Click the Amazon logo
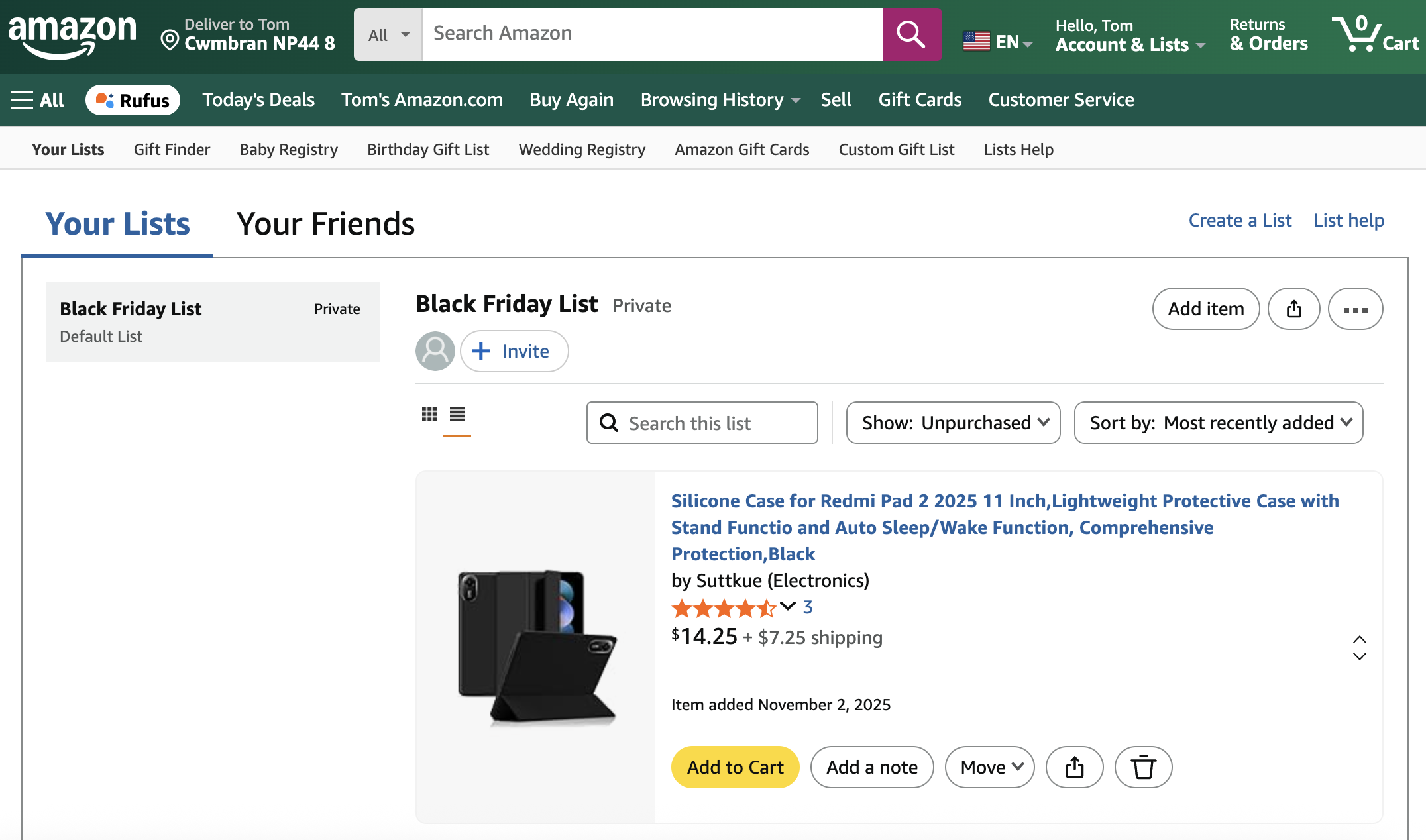 [72, 34]
